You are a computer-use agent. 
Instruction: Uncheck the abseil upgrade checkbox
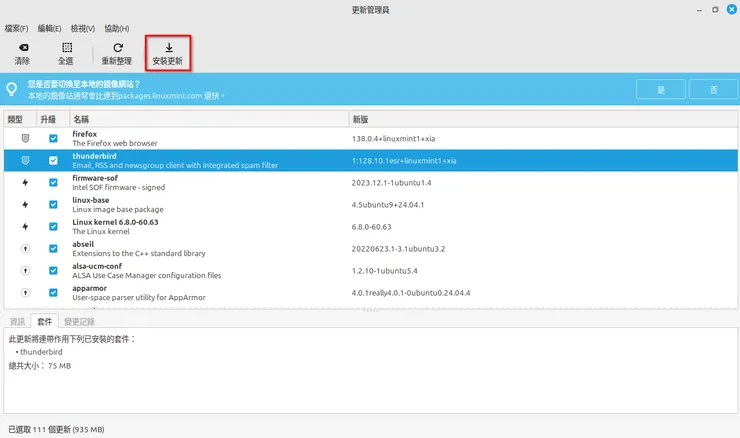point(53,248)
